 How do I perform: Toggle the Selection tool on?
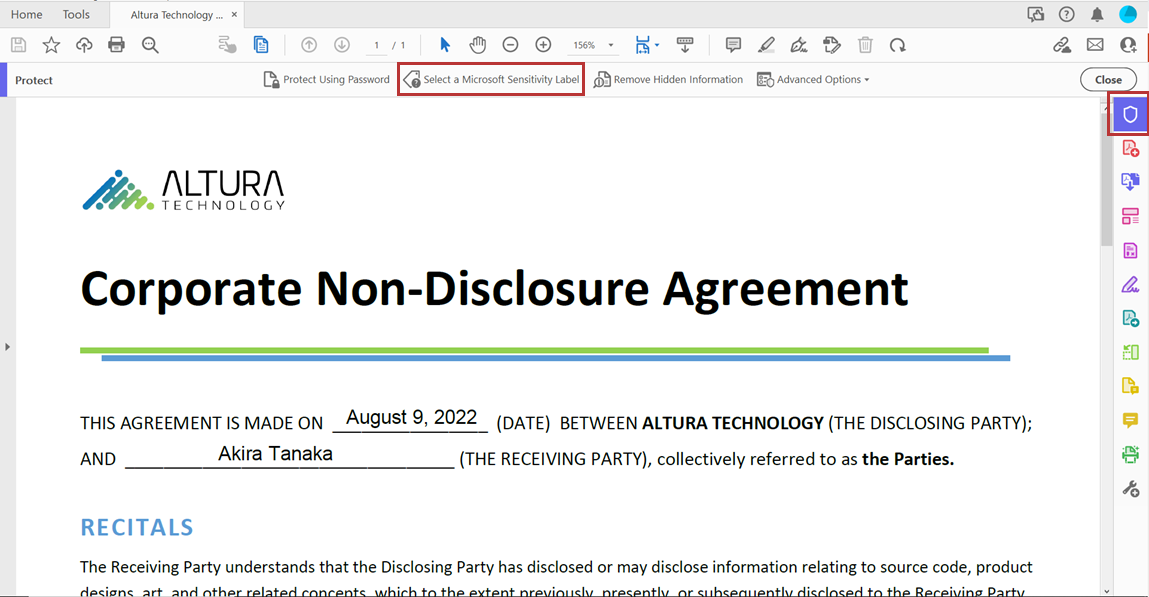[x=443, y=44]
